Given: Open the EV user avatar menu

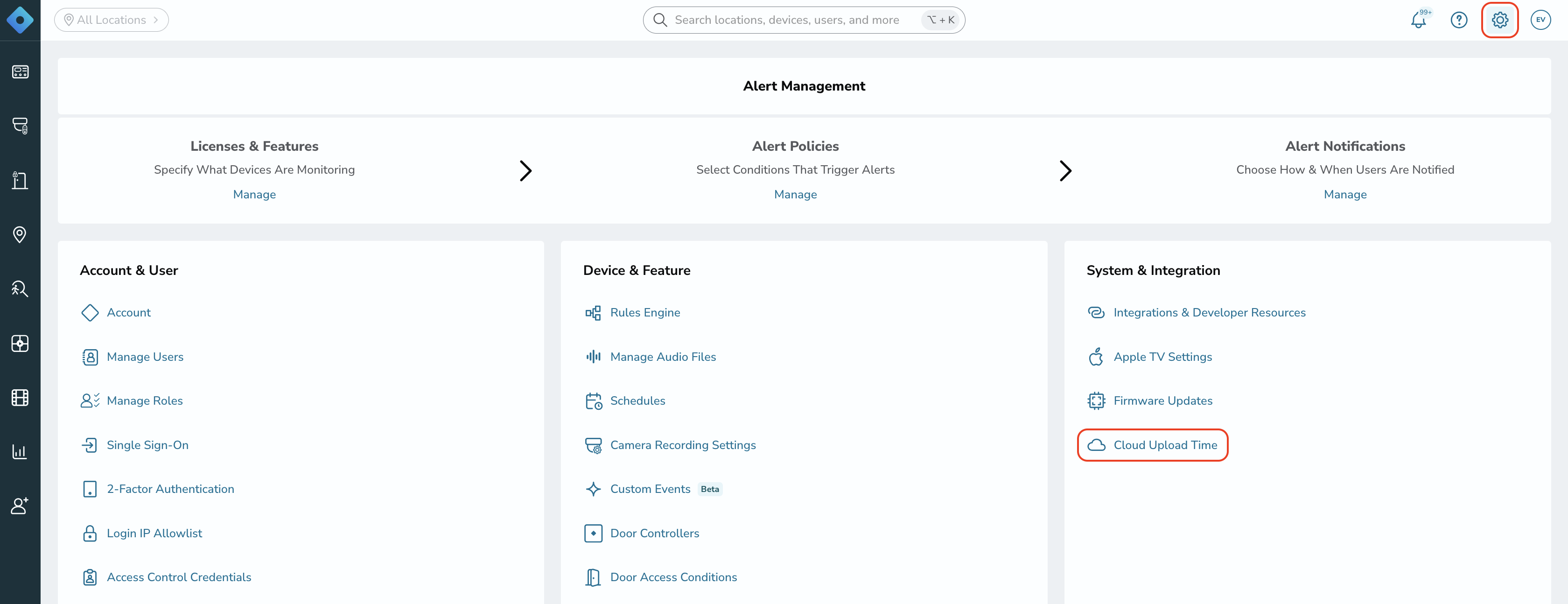Looking at the screenshot, I should (x=1540, y=20).
